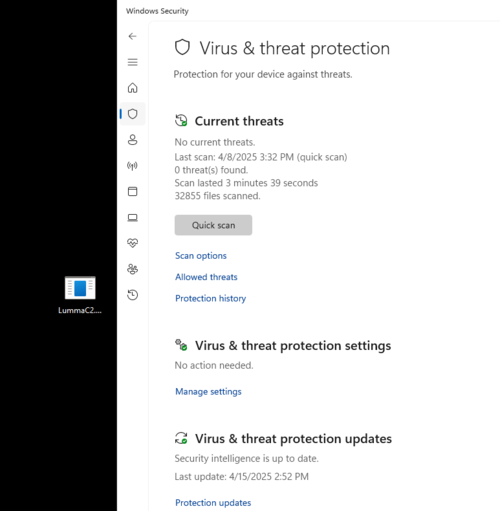
Task: Click '32855 files scanned.' text
Action: tap(217, 196)
